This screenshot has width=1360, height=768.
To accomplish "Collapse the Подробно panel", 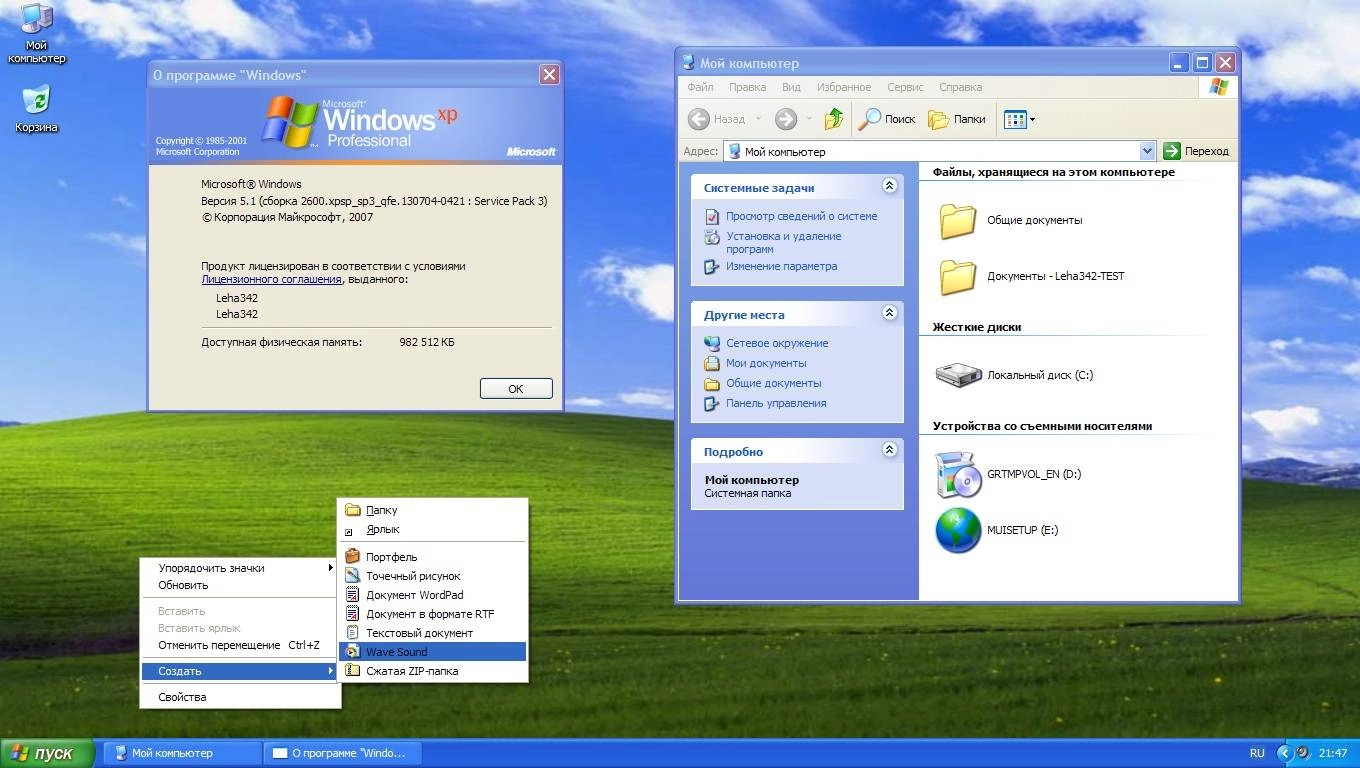I will [889, 450].
